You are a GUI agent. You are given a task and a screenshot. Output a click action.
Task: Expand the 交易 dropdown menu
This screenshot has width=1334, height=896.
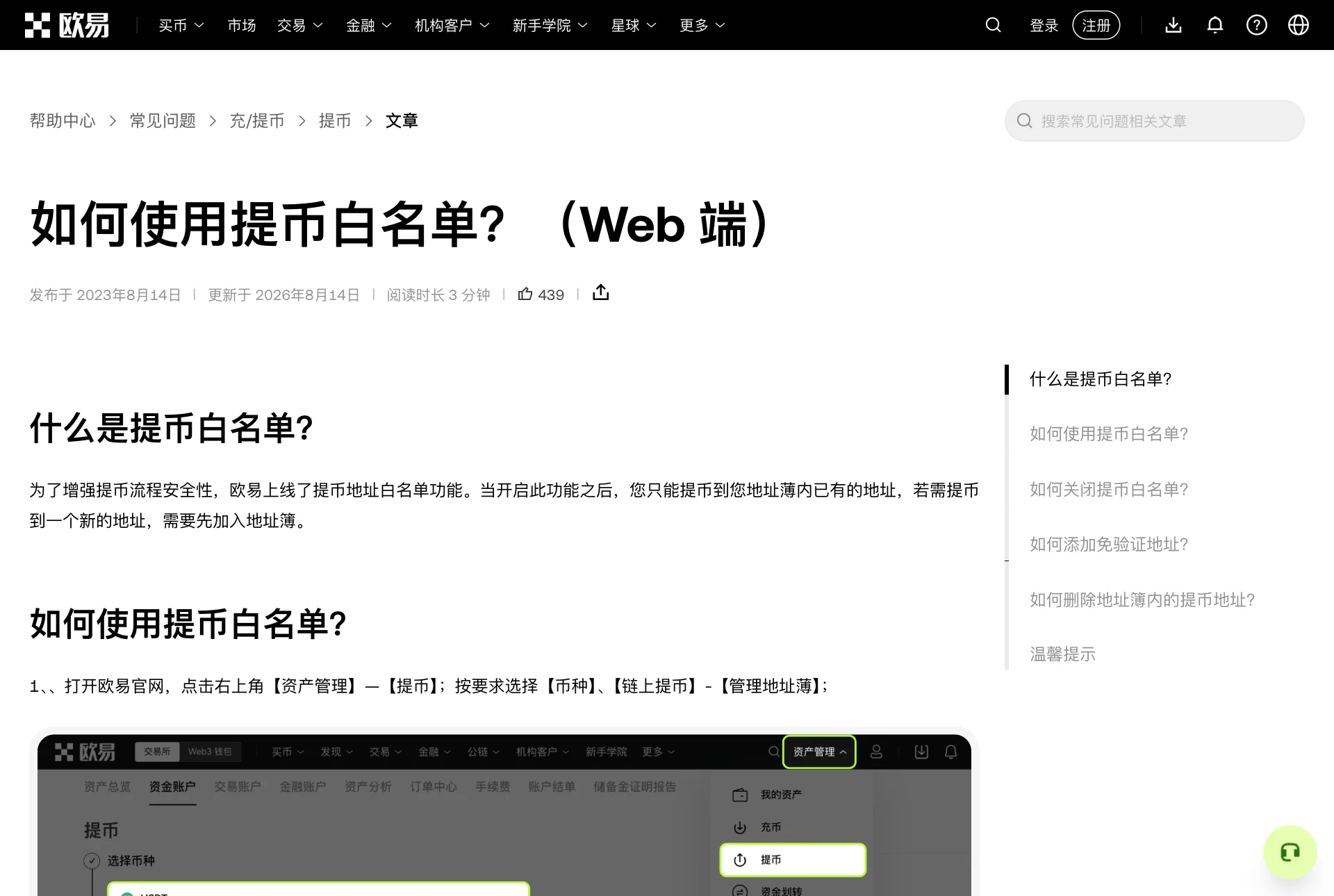[300, 25]
